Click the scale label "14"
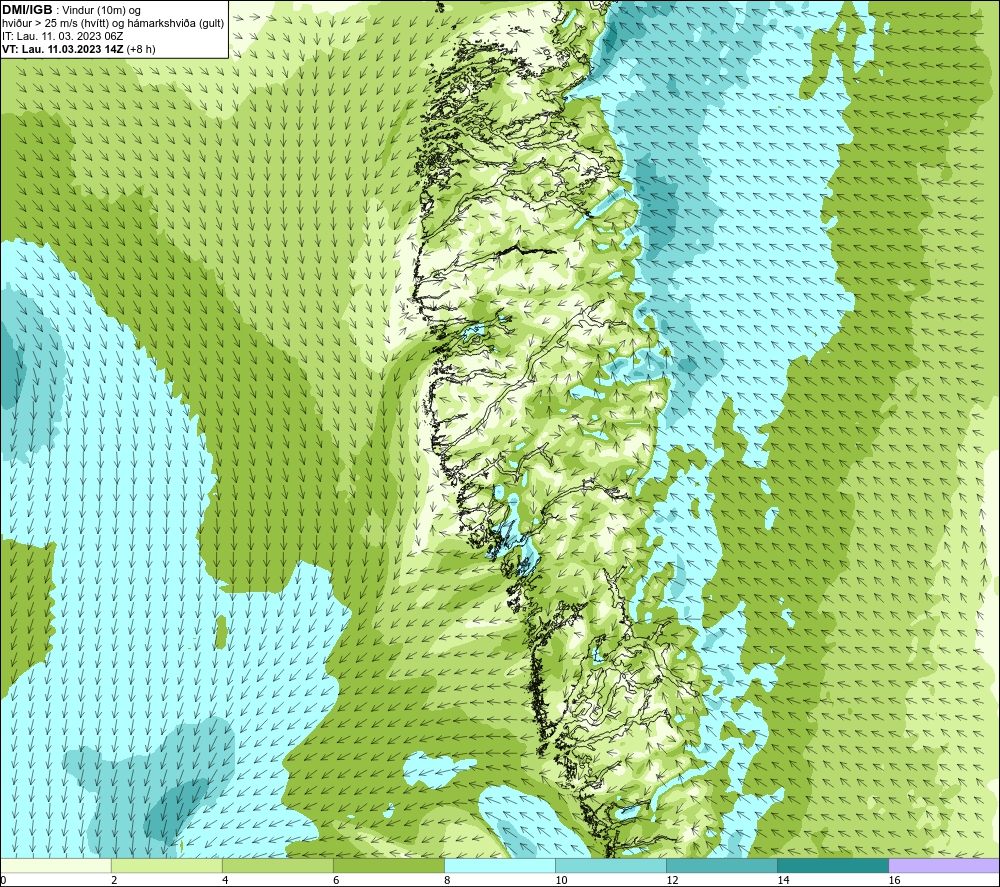 pyautogui.click(x=783, y=880)
